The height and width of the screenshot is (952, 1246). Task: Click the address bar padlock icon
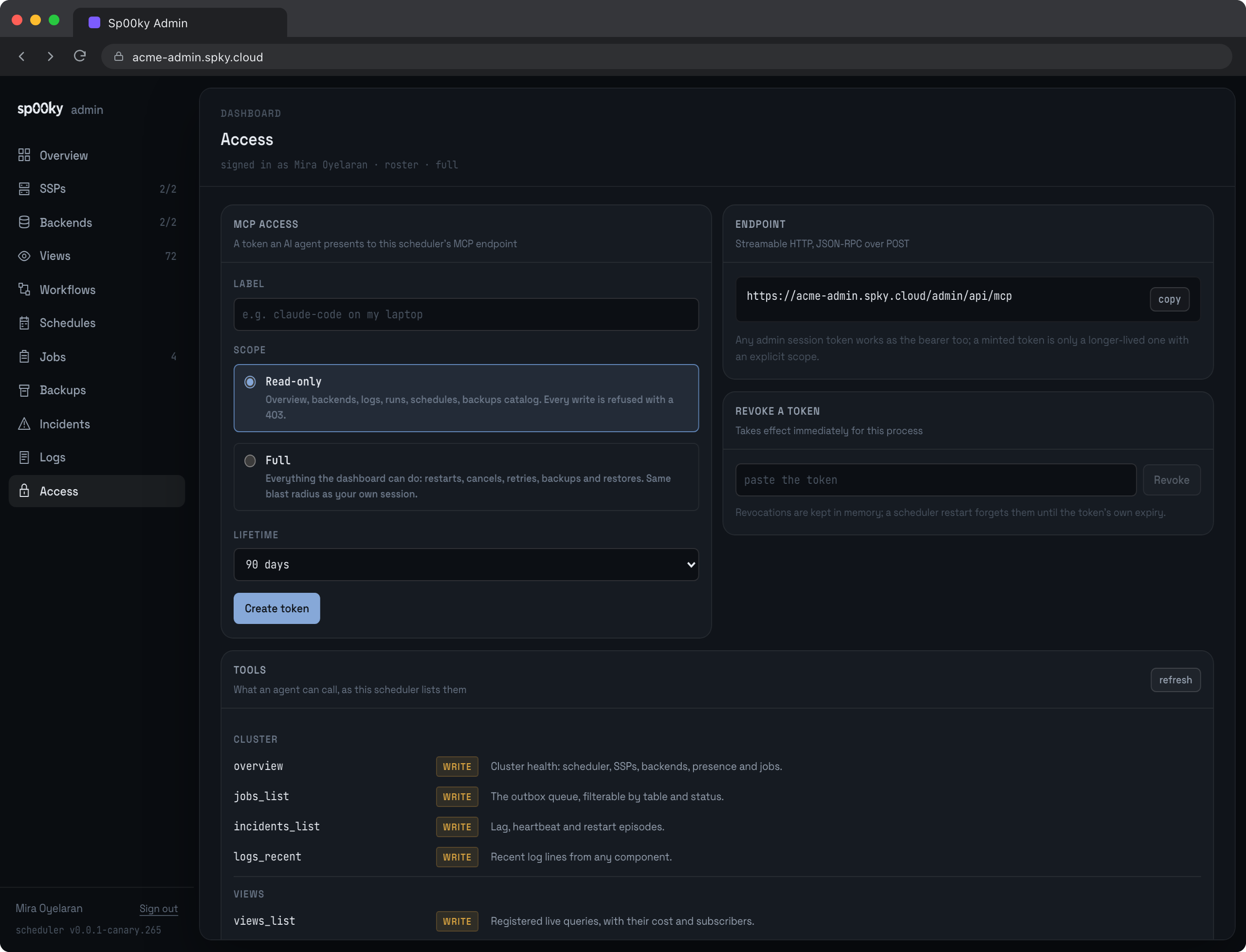(x=118, y=56)
